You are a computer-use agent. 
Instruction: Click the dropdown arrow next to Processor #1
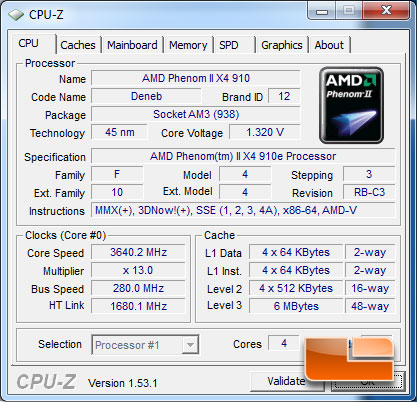(x=190, y=345)
